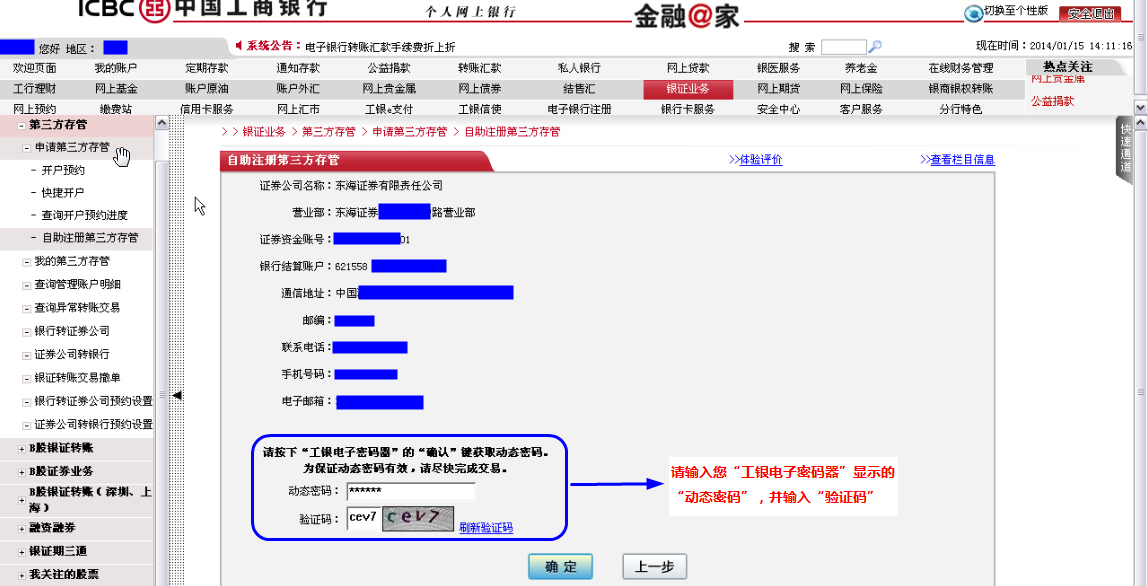Select 自助注册第三方存管 in the sidebar tree
The width and height of the screenshot is (1147, 586).
[x=90, y=238]
